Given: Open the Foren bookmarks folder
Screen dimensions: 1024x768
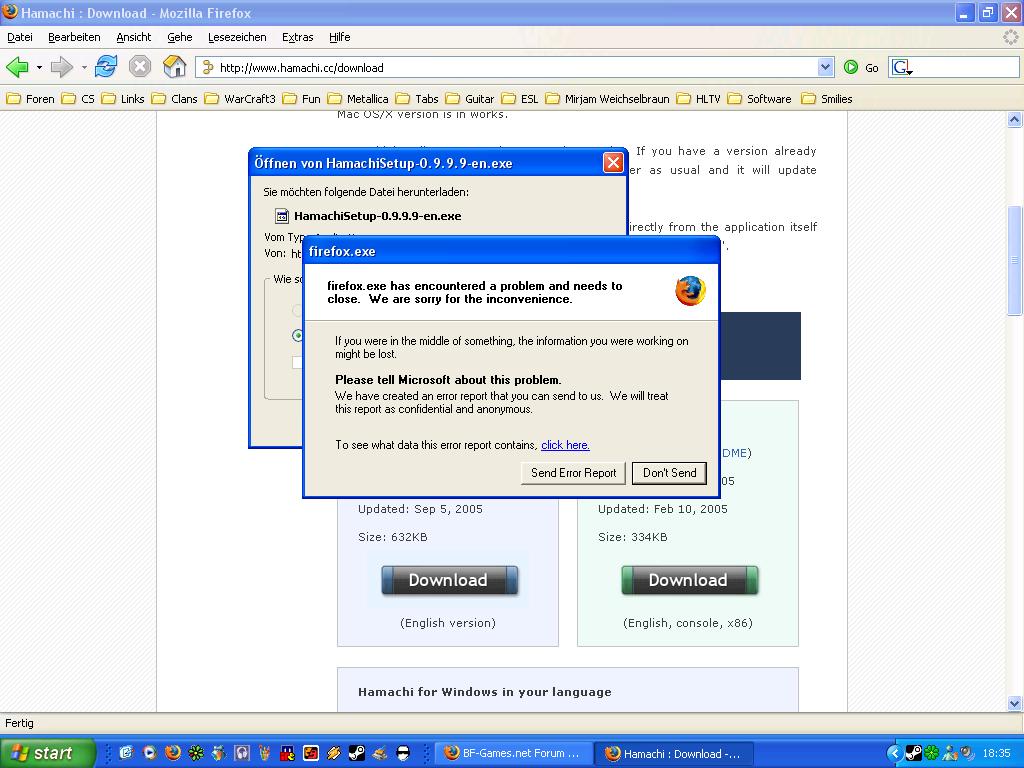Looking at the screenshot, I should click(x=30, y=99).
